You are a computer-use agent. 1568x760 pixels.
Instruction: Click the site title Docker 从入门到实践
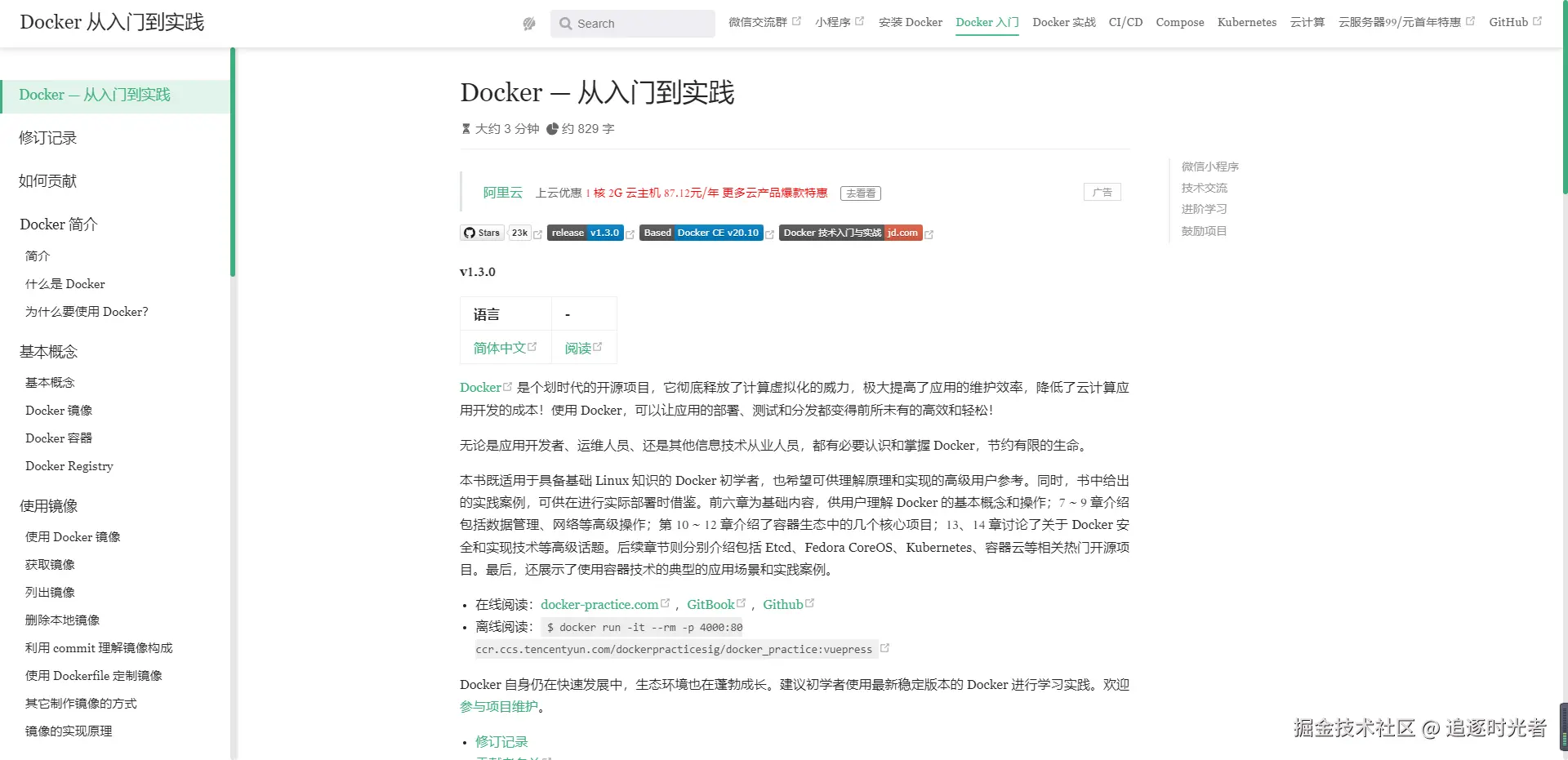(x=112, y=22)
